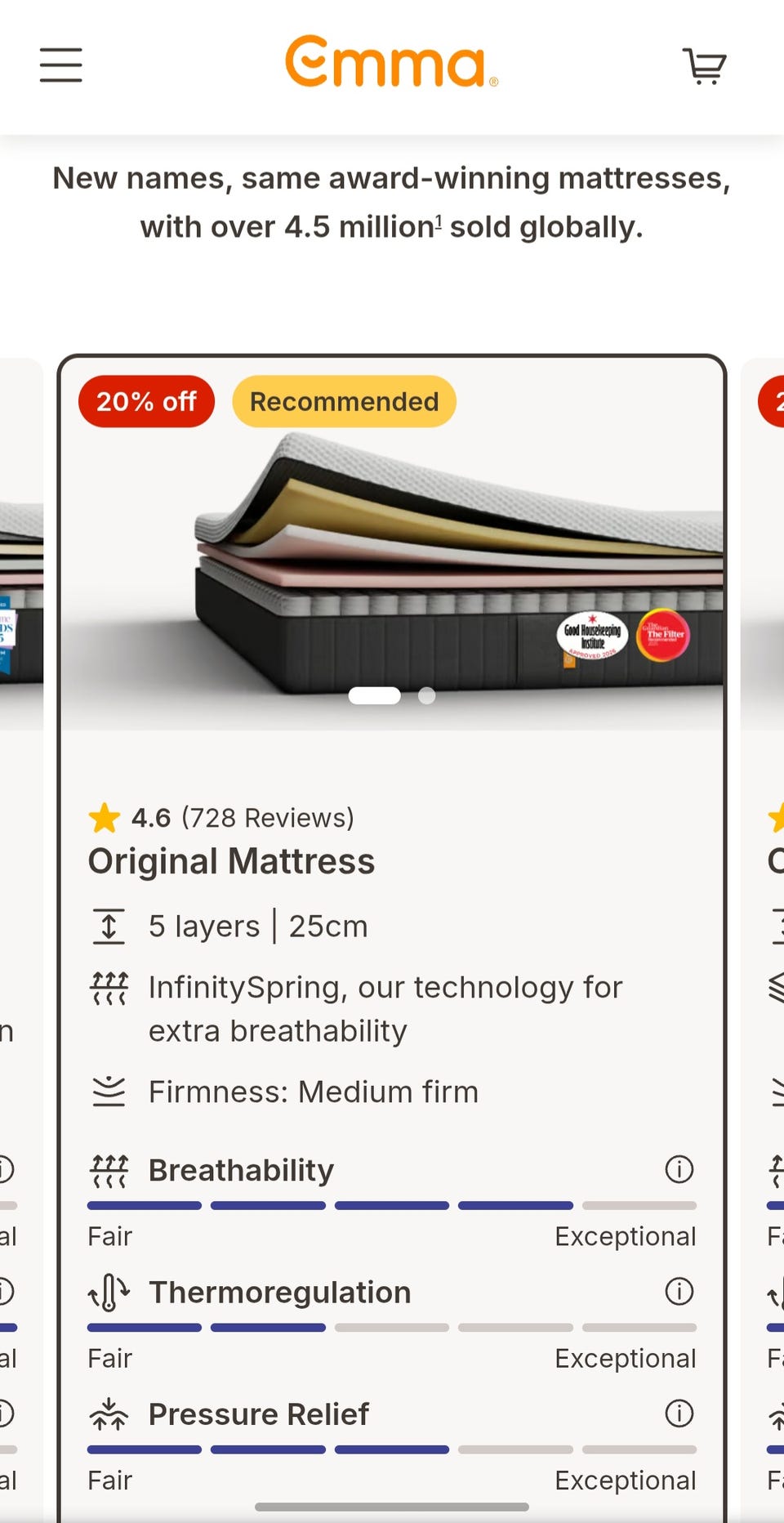Select the first image carousel indicator
The height and width of the screenshot is (1523, 784).
pos(374,695)
